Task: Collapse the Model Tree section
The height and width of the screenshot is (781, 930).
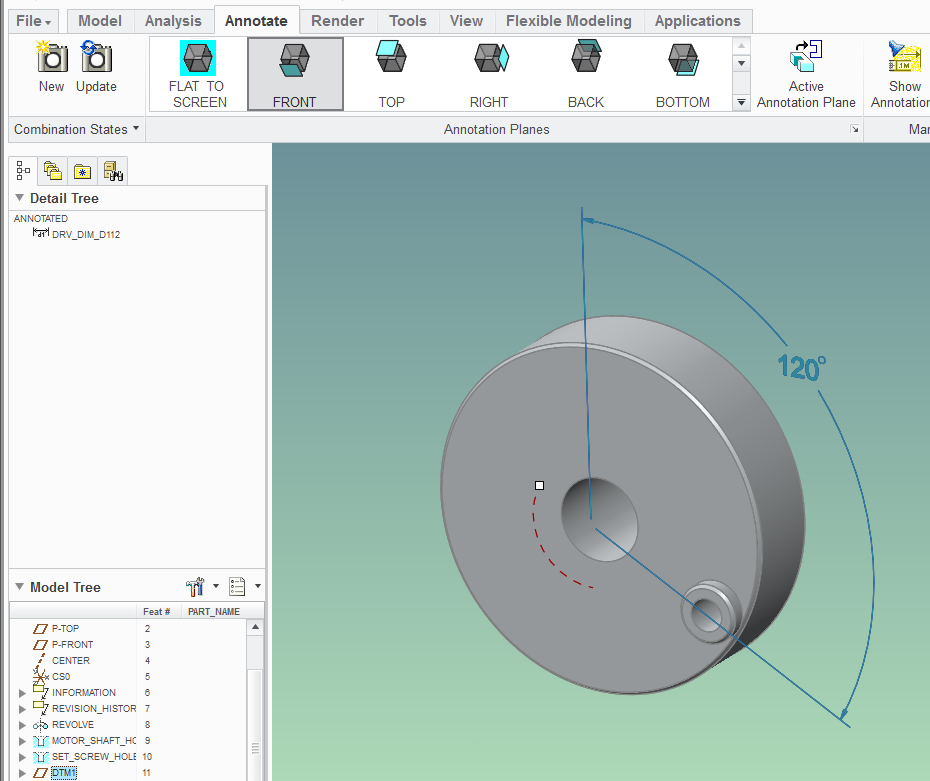Action: (x=20, y=586)
